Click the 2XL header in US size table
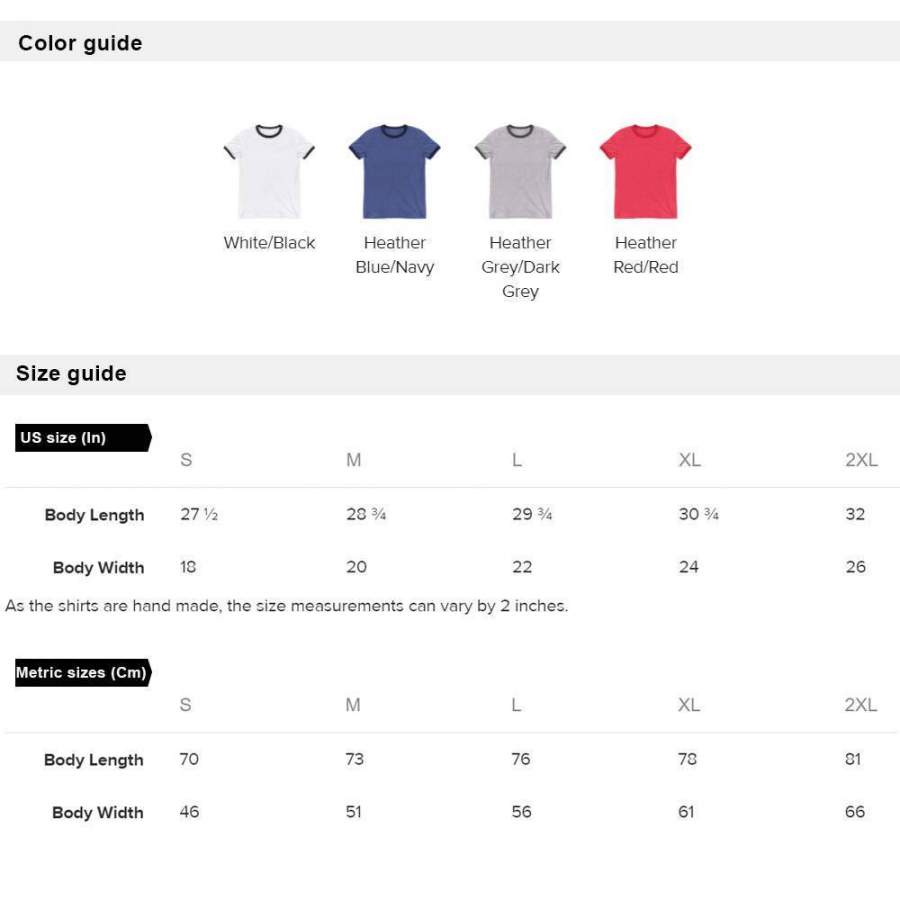 pyautogui.click(x=861, y=460)
